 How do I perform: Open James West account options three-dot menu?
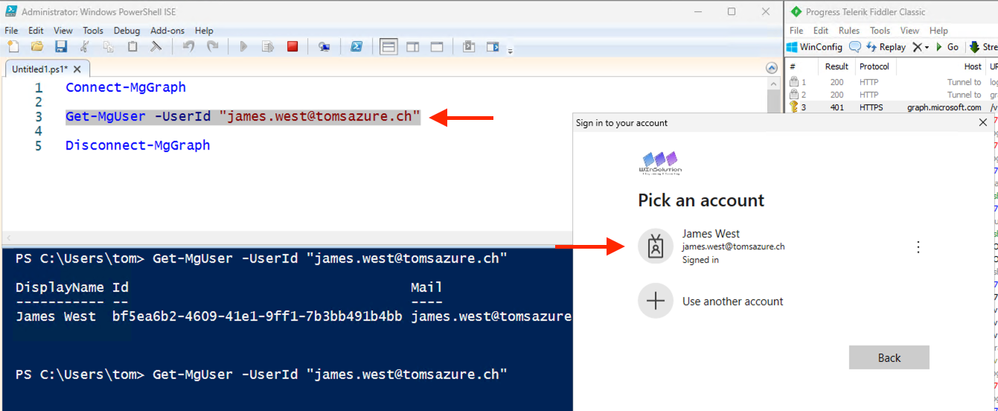pyautogui.click(x=918, y=247)
